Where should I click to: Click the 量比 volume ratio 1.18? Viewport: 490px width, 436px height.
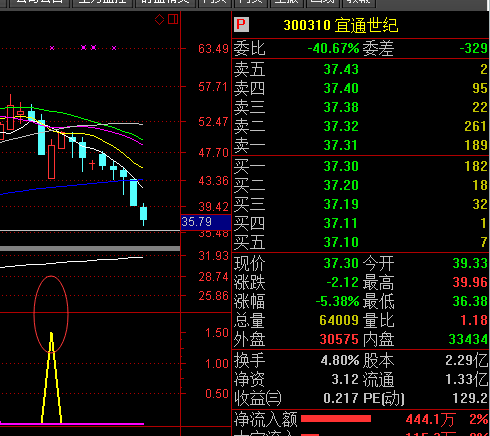(x=474, y=320)
